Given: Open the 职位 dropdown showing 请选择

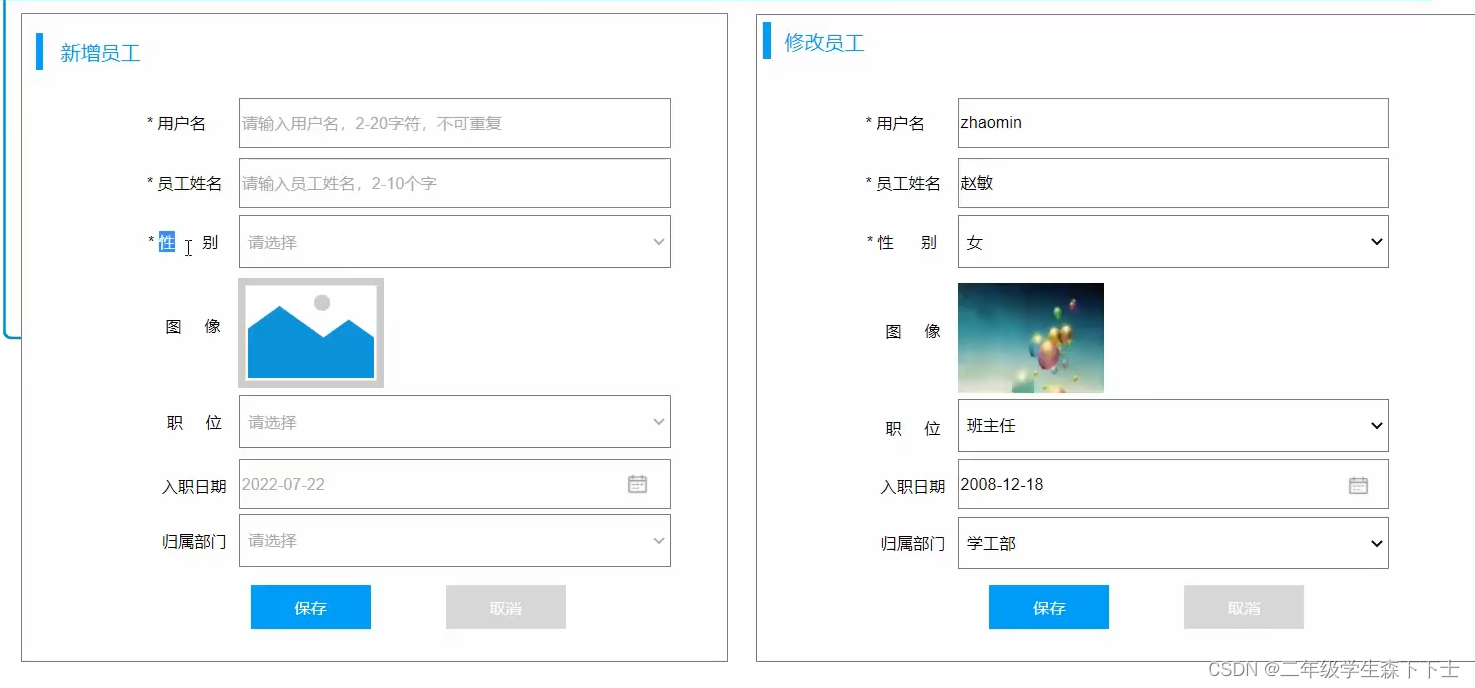Looking at the screenshot, I should pos(454,421).
